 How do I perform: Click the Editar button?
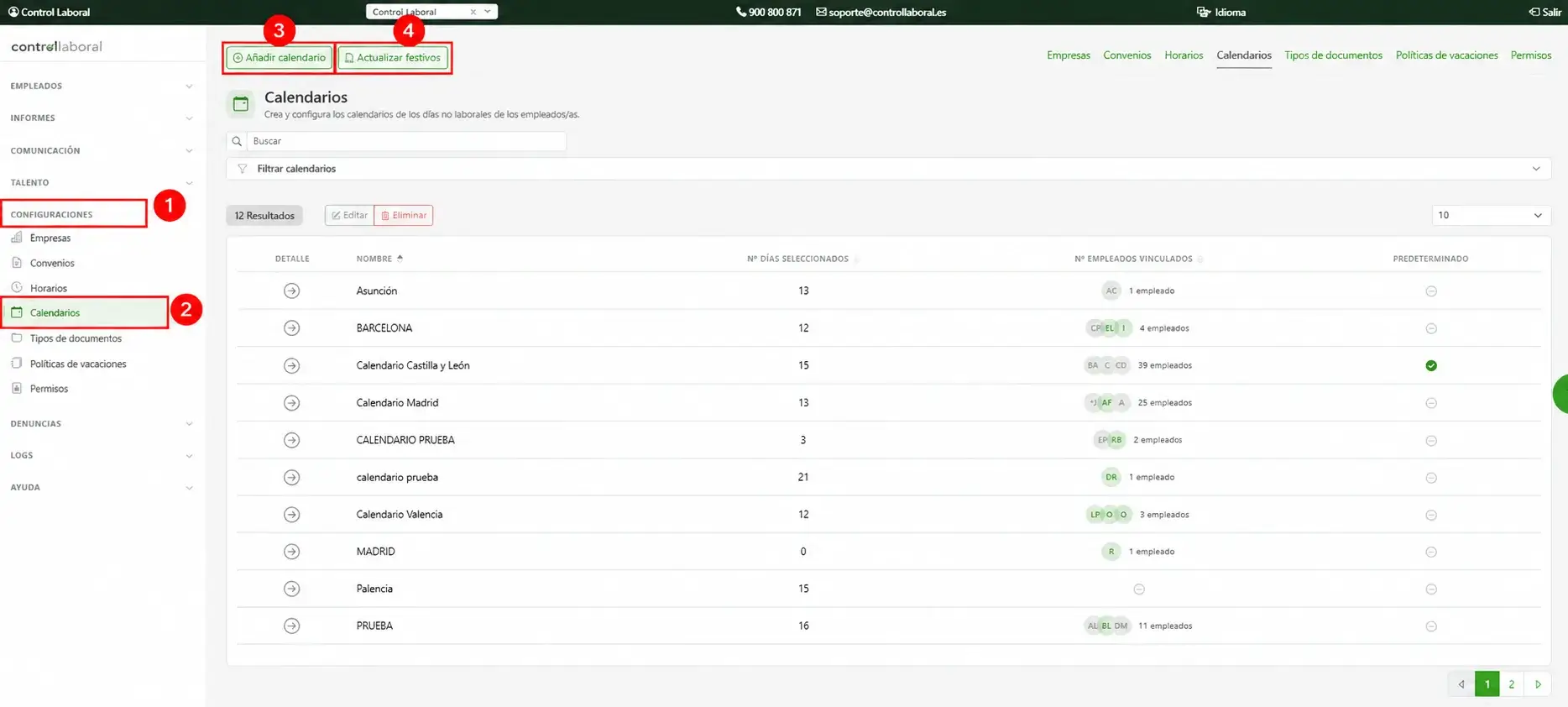tap(349, 215)
